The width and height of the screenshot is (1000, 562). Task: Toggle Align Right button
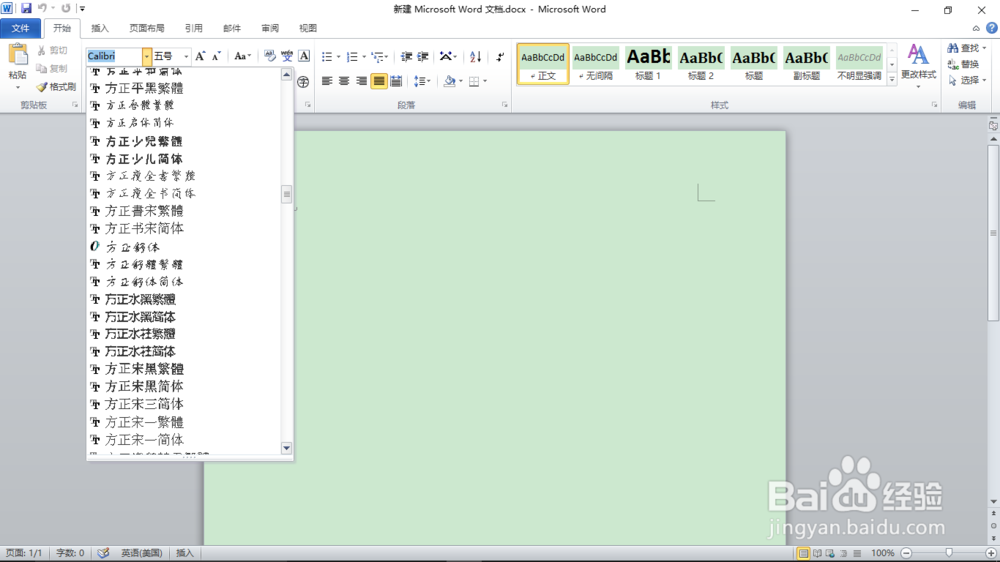[x=362, y=81]
